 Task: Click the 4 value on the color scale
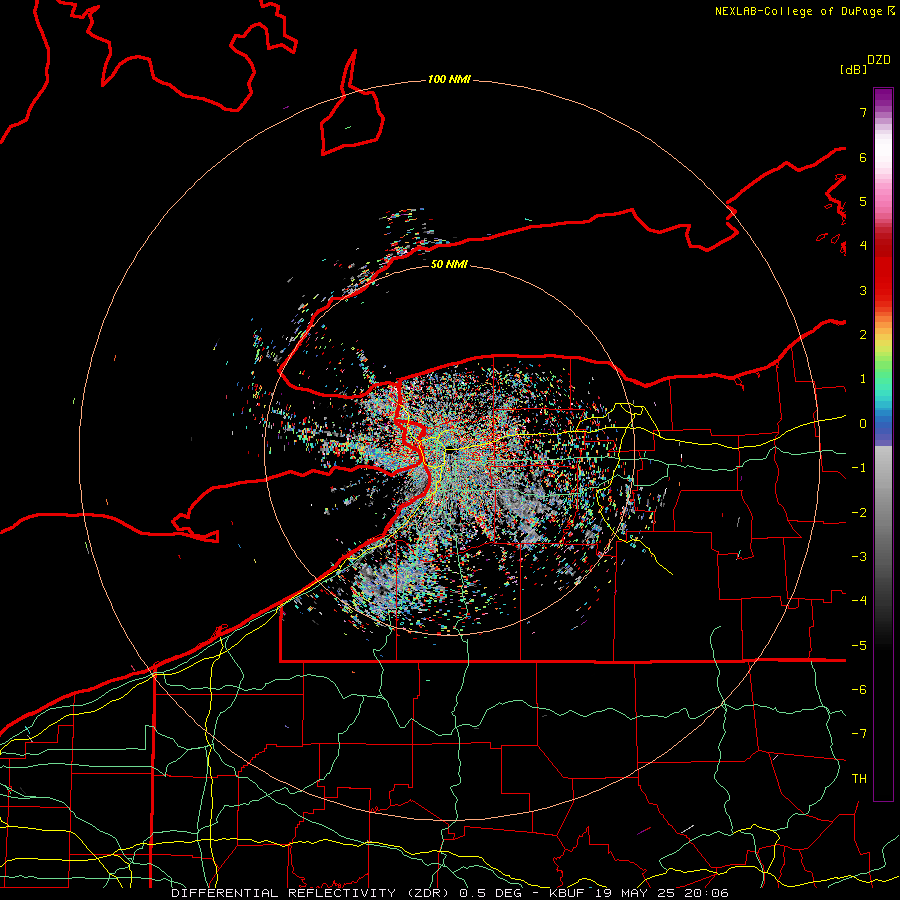pyautogui.click(x=863, y=246)
